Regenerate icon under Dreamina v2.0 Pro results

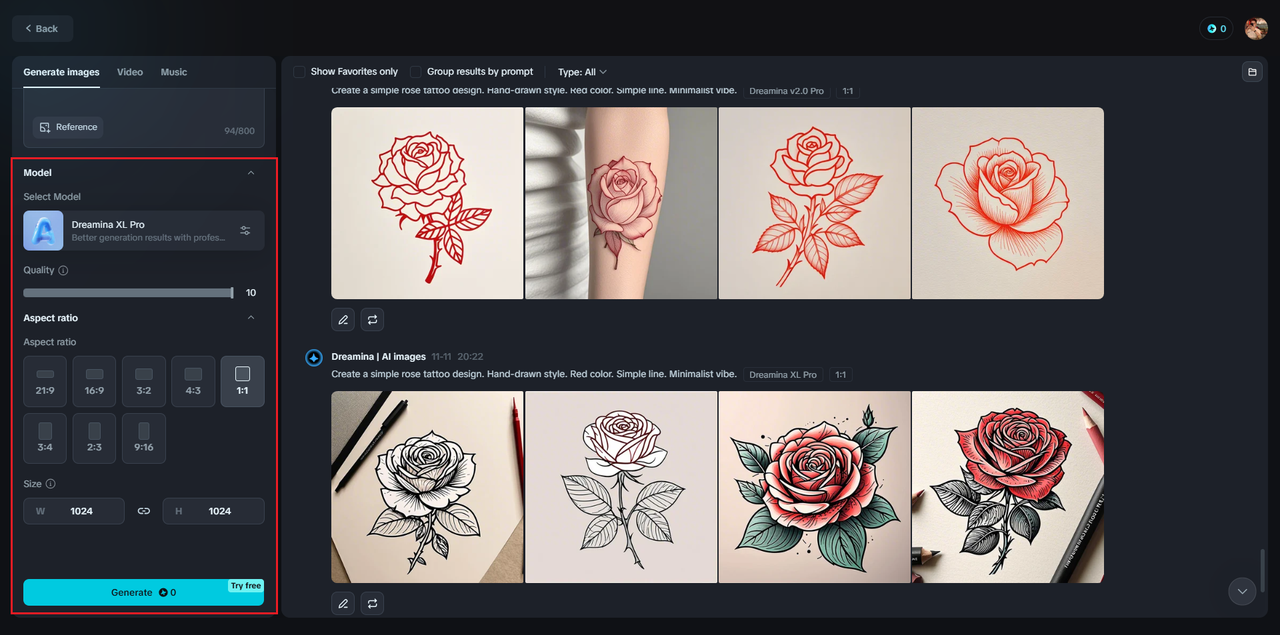pos(372,320)
